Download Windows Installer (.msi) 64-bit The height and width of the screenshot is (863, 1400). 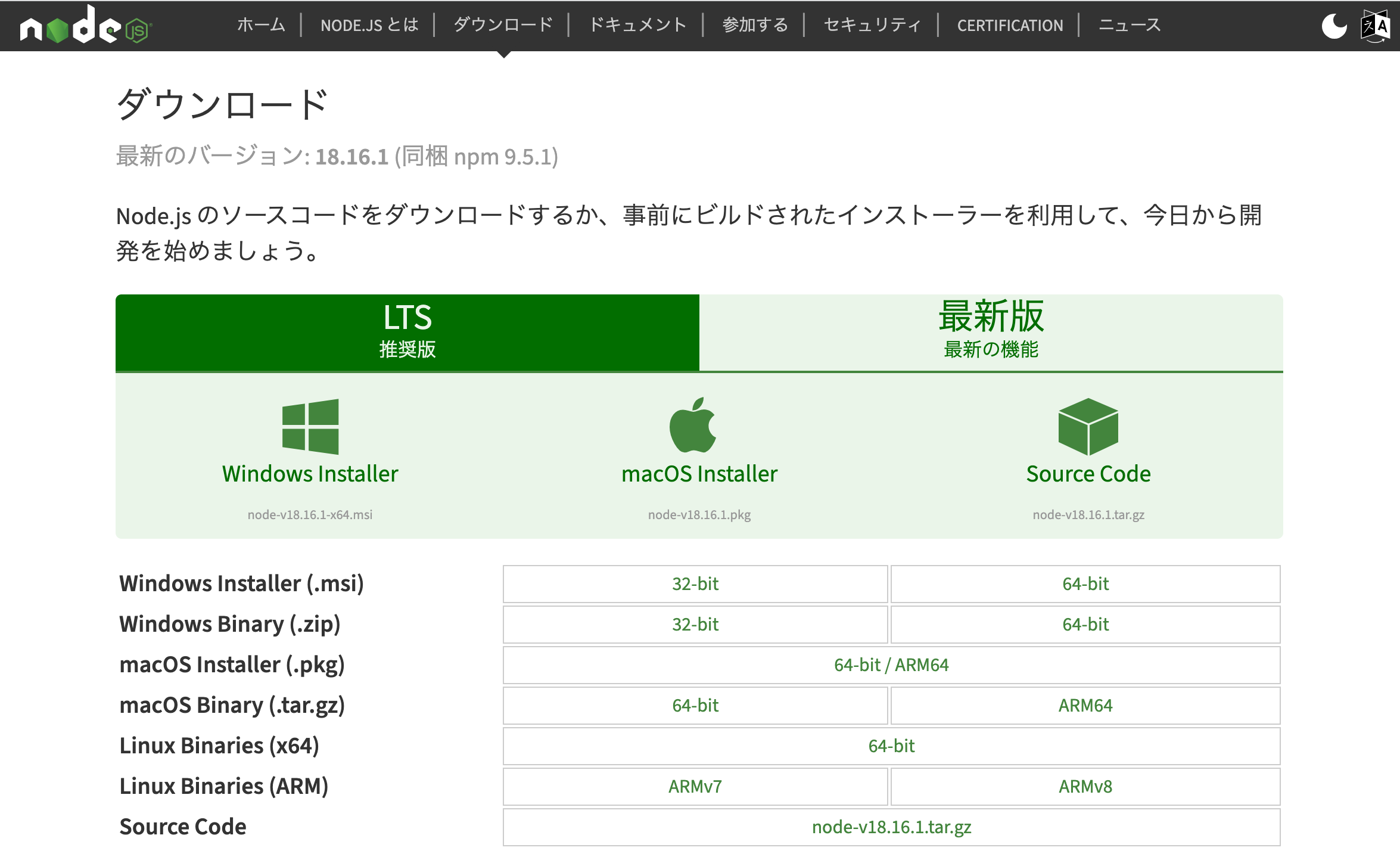[x=1085, y=584]
